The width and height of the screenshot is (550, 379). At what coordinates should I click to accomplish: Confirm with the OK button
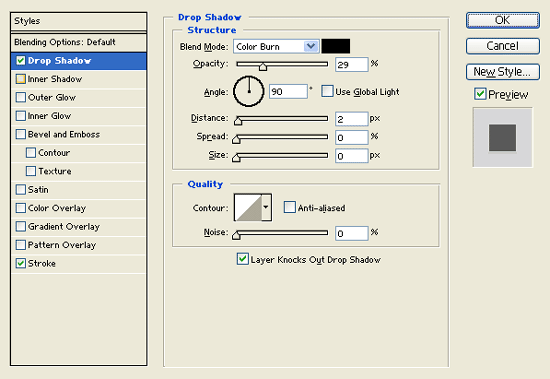(x=503, y=20)
